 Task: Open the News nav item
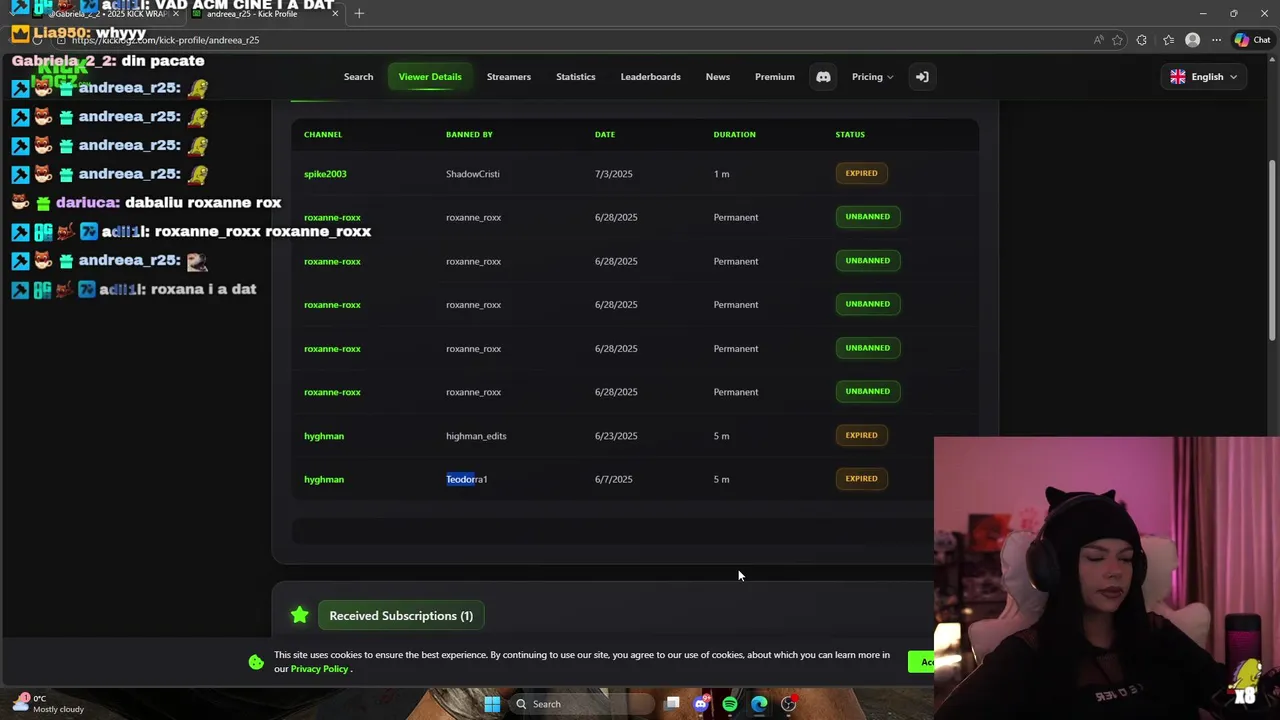[x=717, y=77]
